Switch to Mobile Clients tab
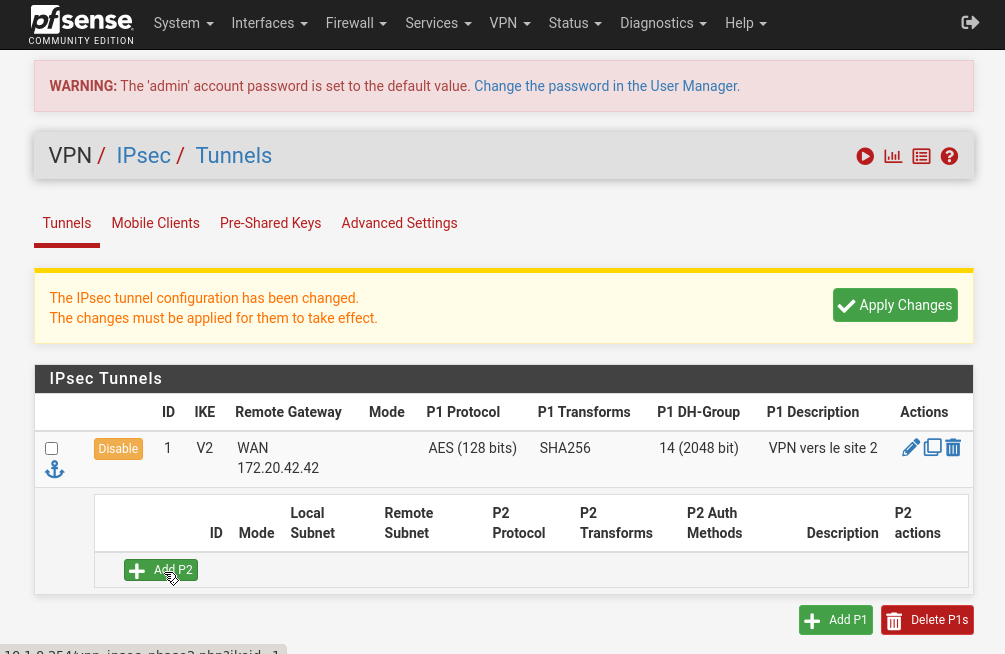Viewport: 1005px width, 654px height. (x=155, y=223)
